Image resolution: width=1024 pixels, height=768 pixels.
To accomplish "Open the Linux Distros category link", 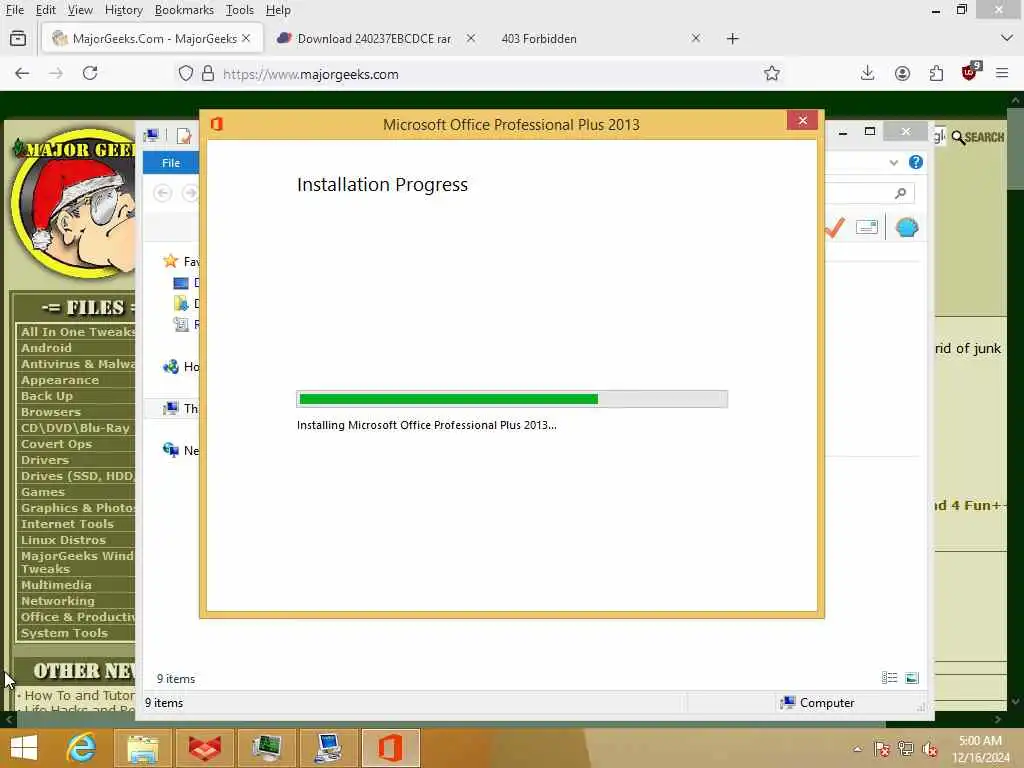I will [63, 540].
